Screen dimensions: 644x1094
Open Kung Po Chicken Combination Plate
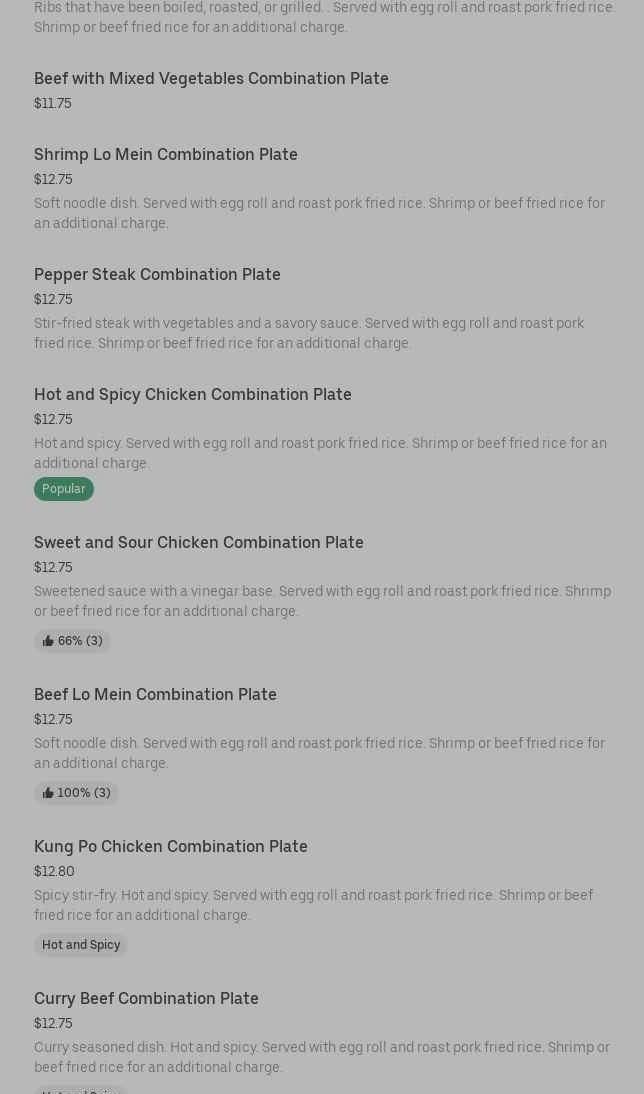[x=171, y=846]
